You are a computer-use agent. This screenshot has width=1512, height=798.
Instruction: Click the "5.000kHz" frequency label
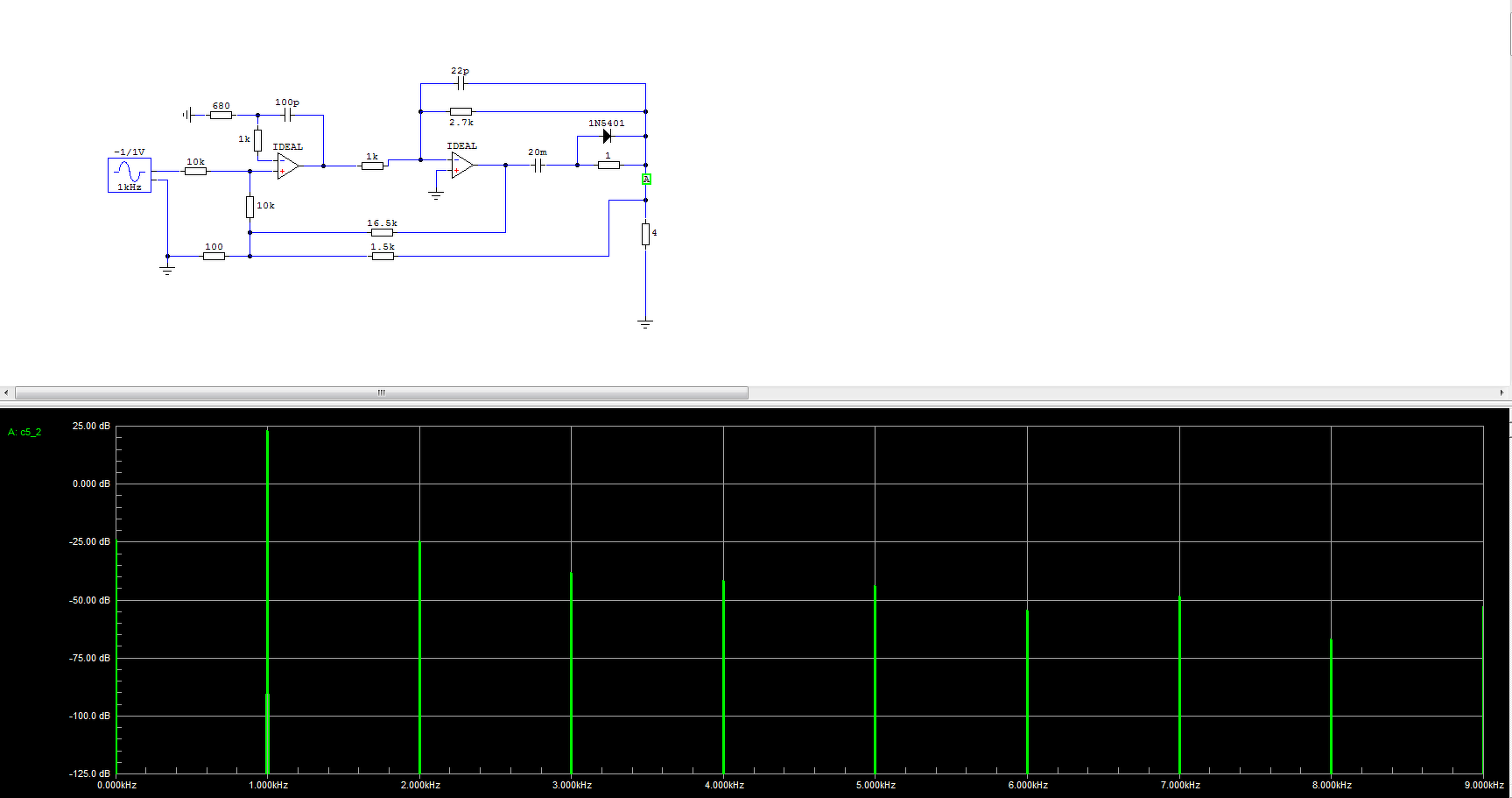[876, 785]
